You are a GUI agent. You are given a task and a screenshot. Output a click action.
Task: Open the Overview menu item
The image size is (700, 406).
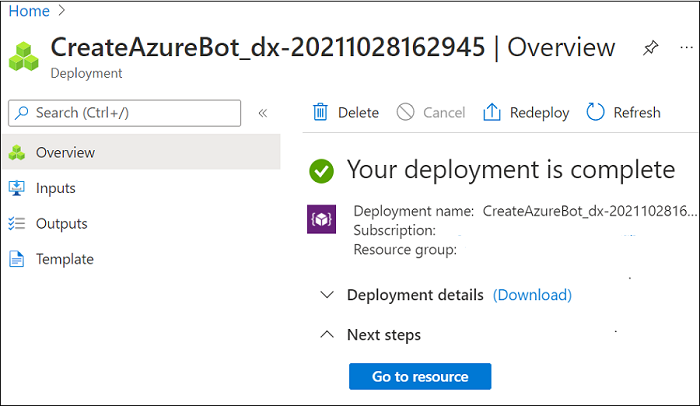[65, 153]
